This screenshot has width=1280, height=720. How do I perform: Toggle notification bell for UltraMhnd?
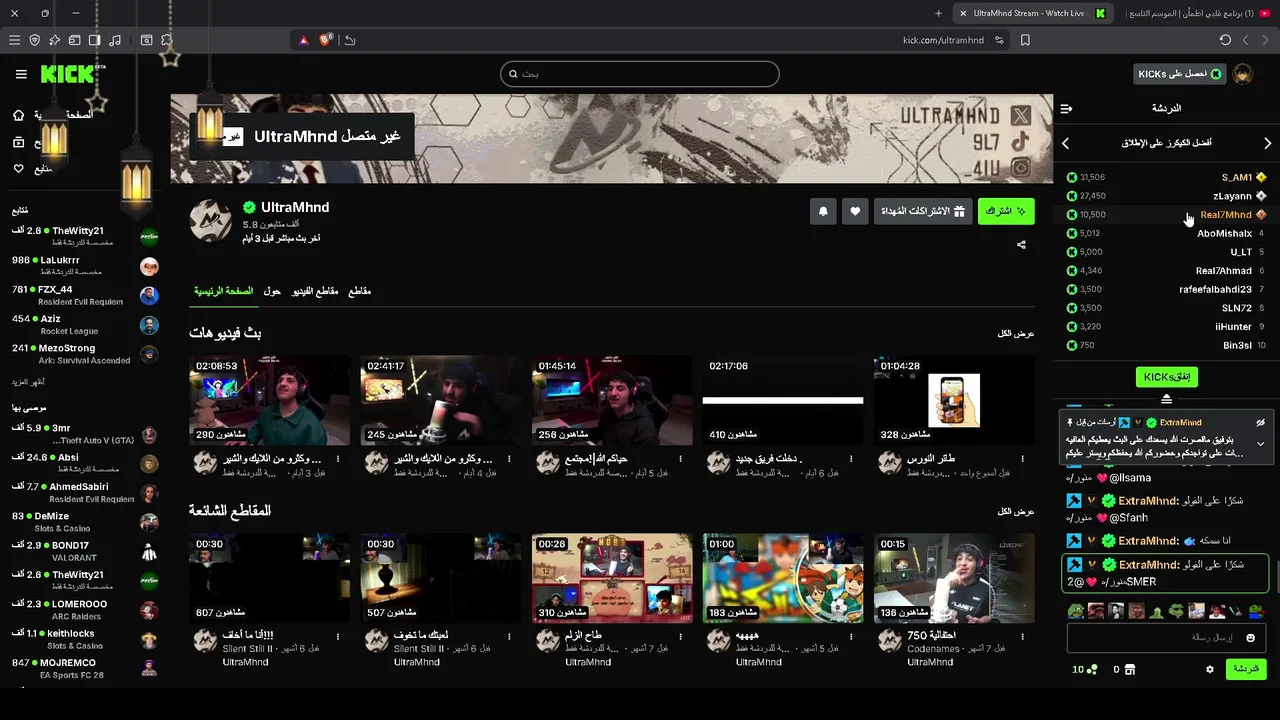(x=823, y=211)
